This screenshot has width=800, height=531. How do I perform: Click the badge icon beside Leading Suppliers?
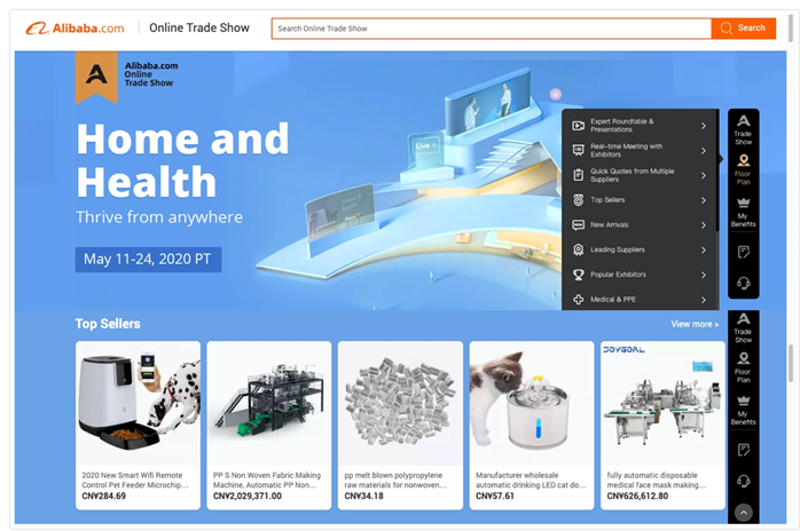pyautogui.click(x=578, y=249)
